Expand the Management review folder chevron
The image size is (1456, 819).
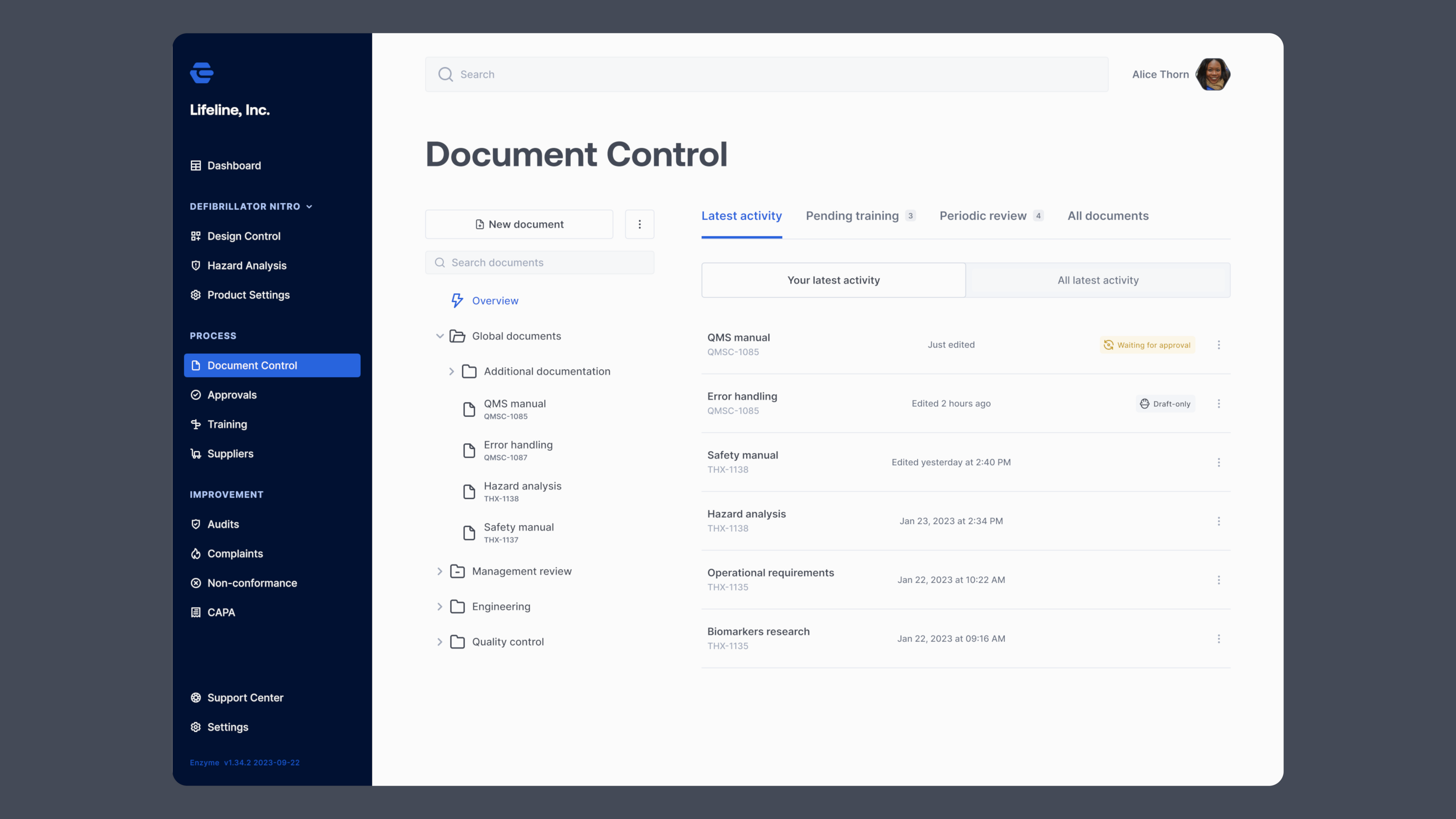(x=440, y=571)
